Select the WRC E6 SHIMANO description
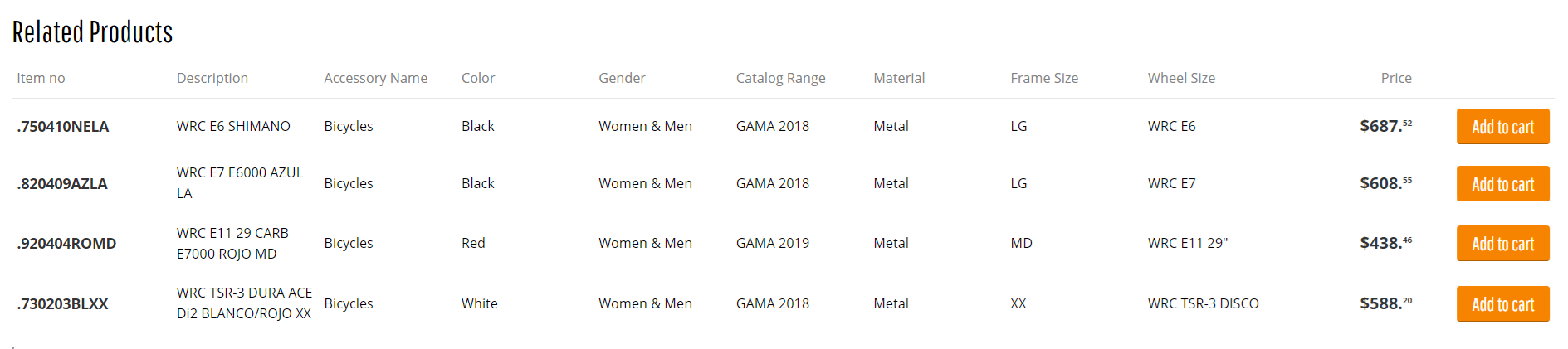The image size is (1568, 349). [x=233, y=126]
